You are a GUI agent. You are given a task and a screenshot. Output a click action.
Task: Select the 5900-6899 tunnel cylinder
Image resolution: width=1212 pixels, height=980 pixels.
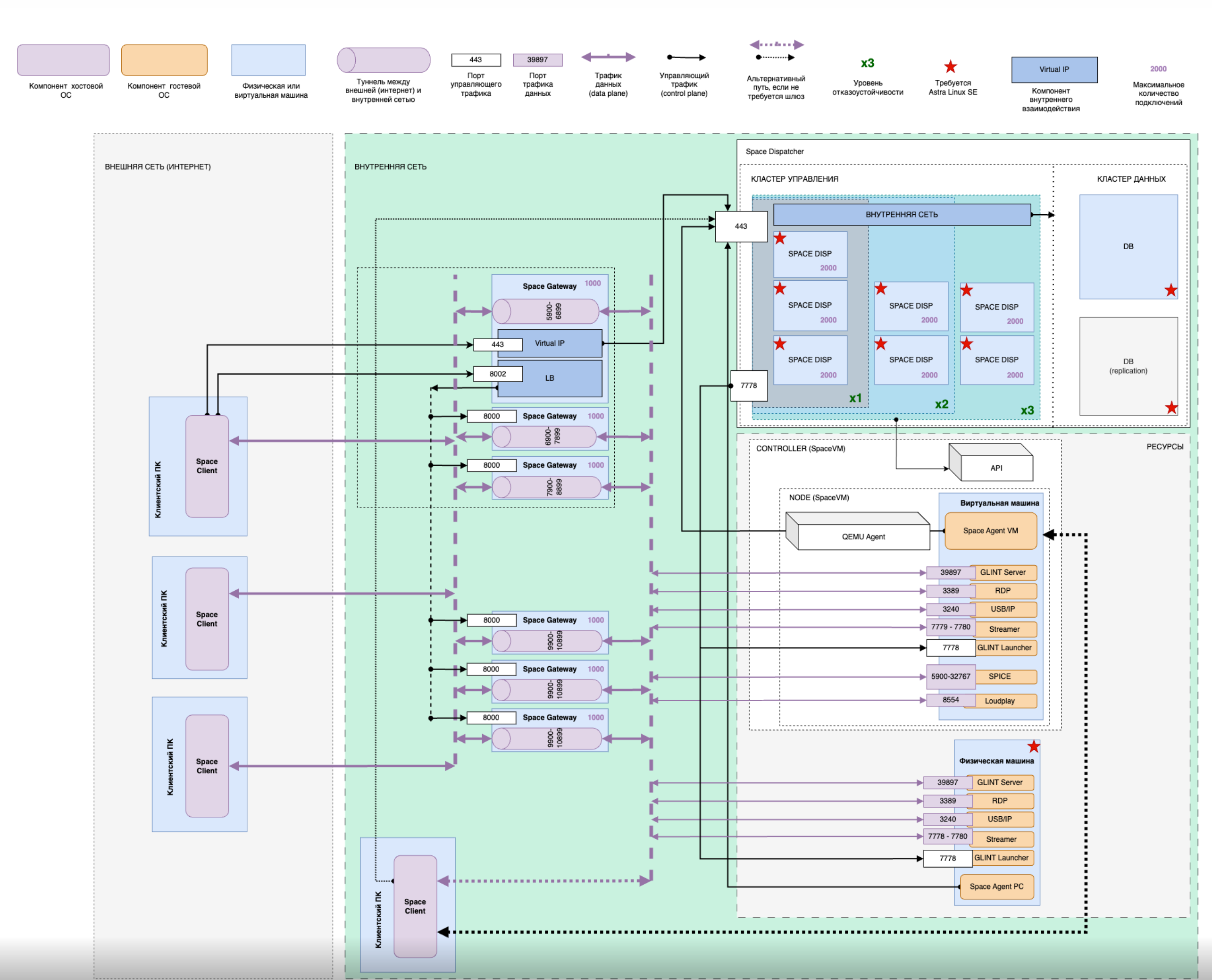545,311
